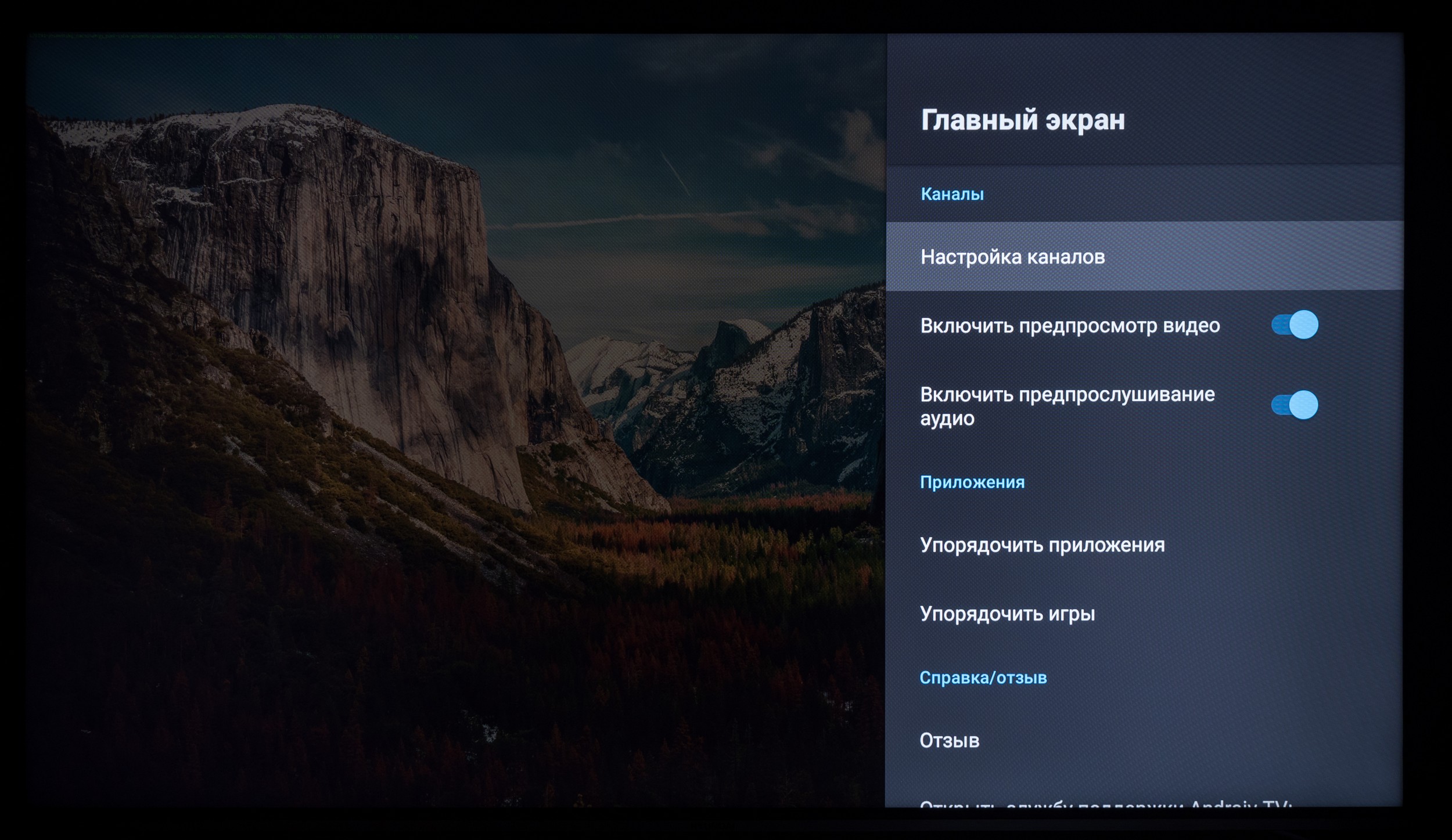Click the Каналы section header
This screenshot has width=1452, height=840.
[x=952, y=194]
